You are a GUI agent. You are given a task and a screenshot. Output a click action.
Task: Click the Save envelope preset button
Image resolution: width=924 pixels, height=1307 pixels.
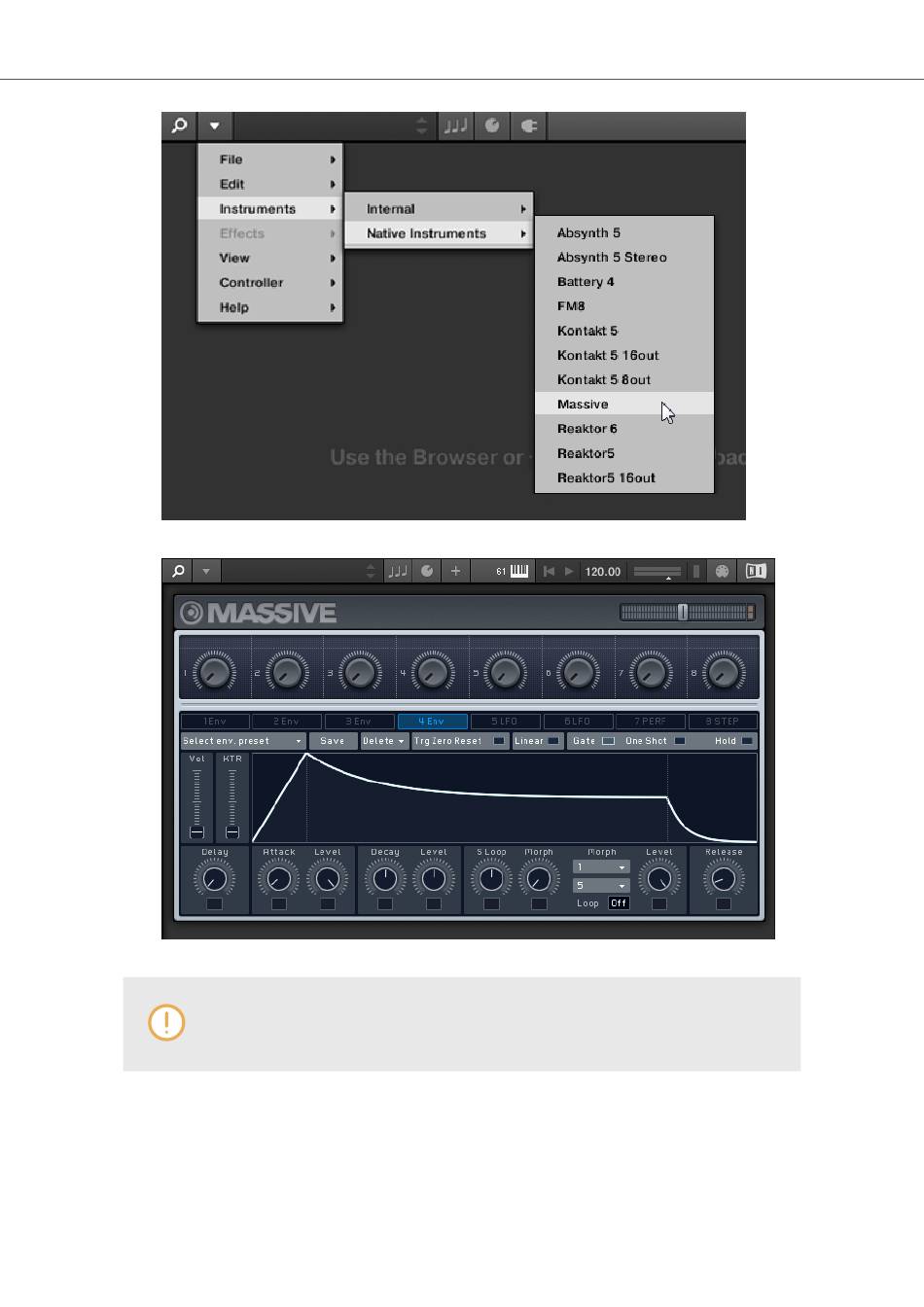pyautogui.click(x=333, y=741)
